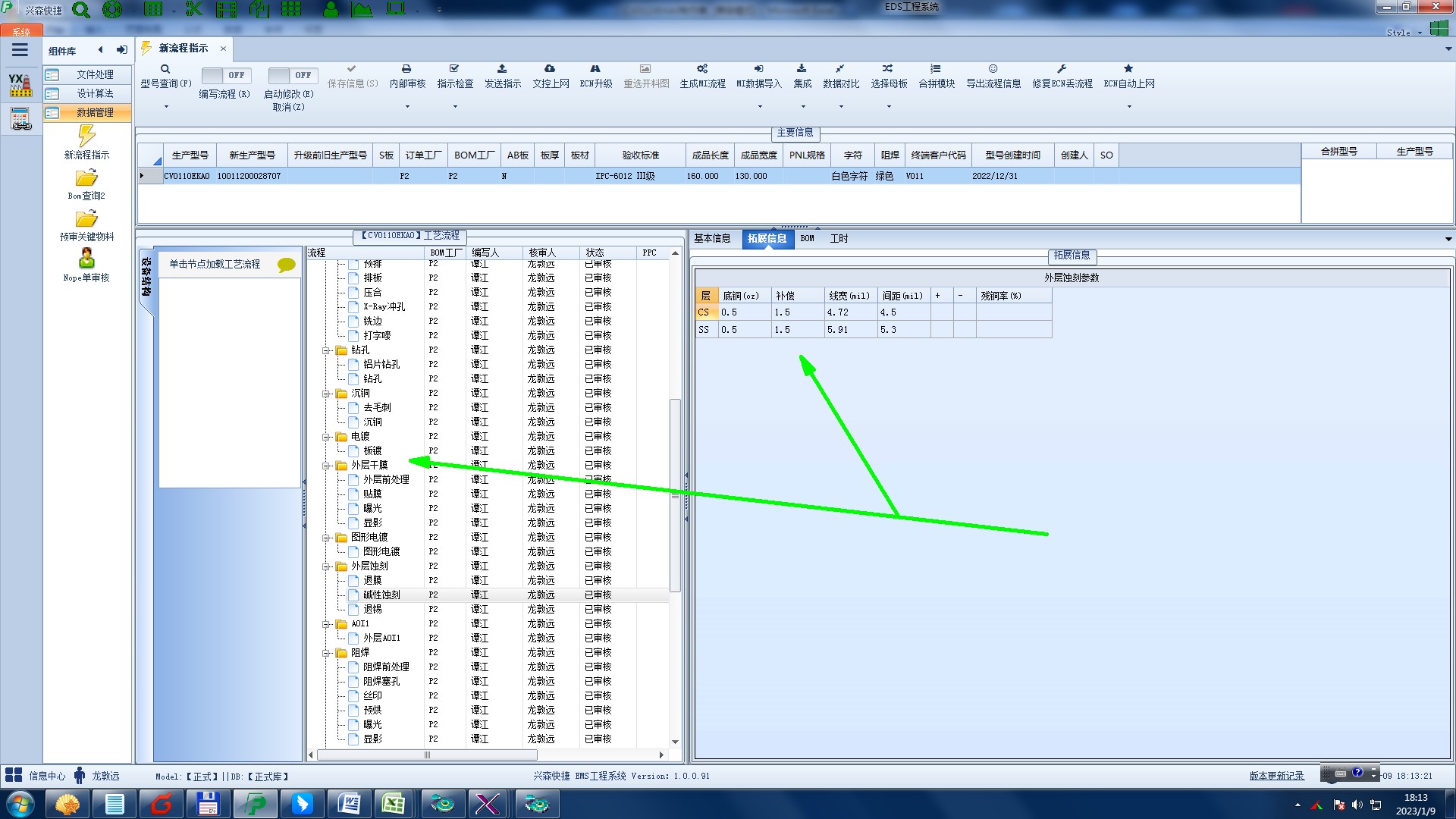Open Excel from Windows taskbar
Screen dimensions: 1456x819
pos(393,804)
